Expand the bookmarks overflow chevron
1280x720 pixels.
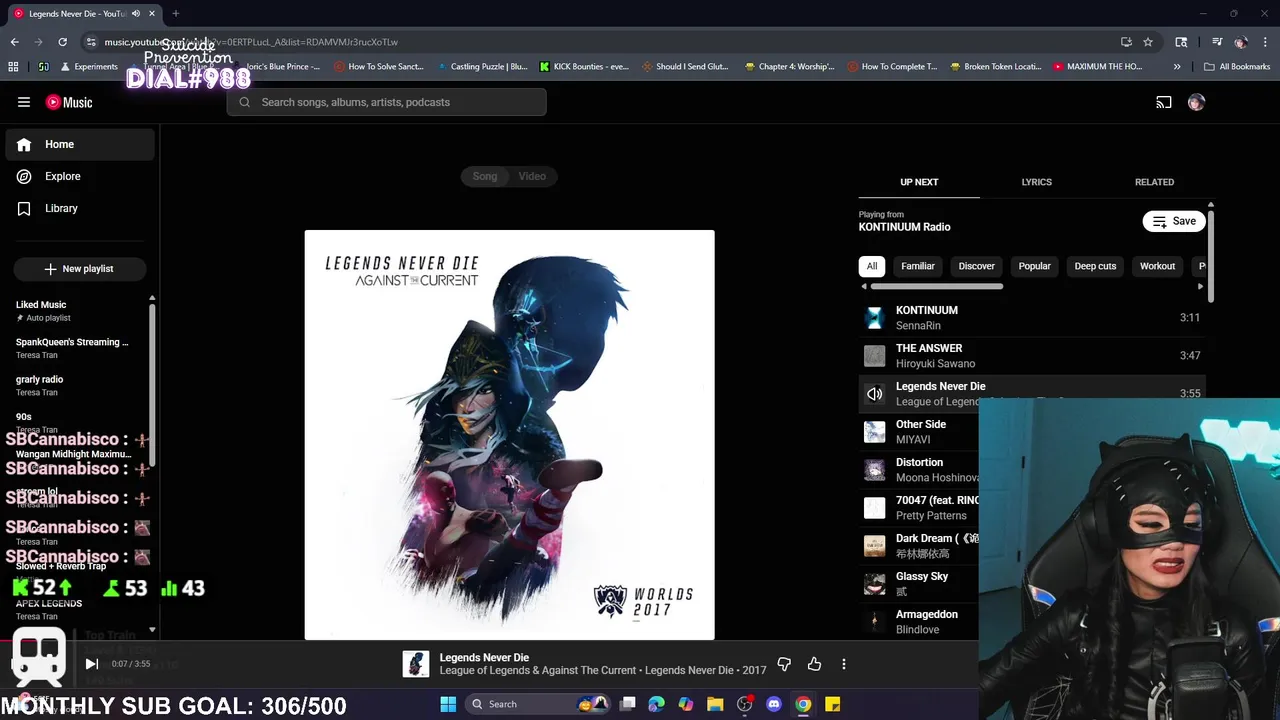coord(1177,67)
